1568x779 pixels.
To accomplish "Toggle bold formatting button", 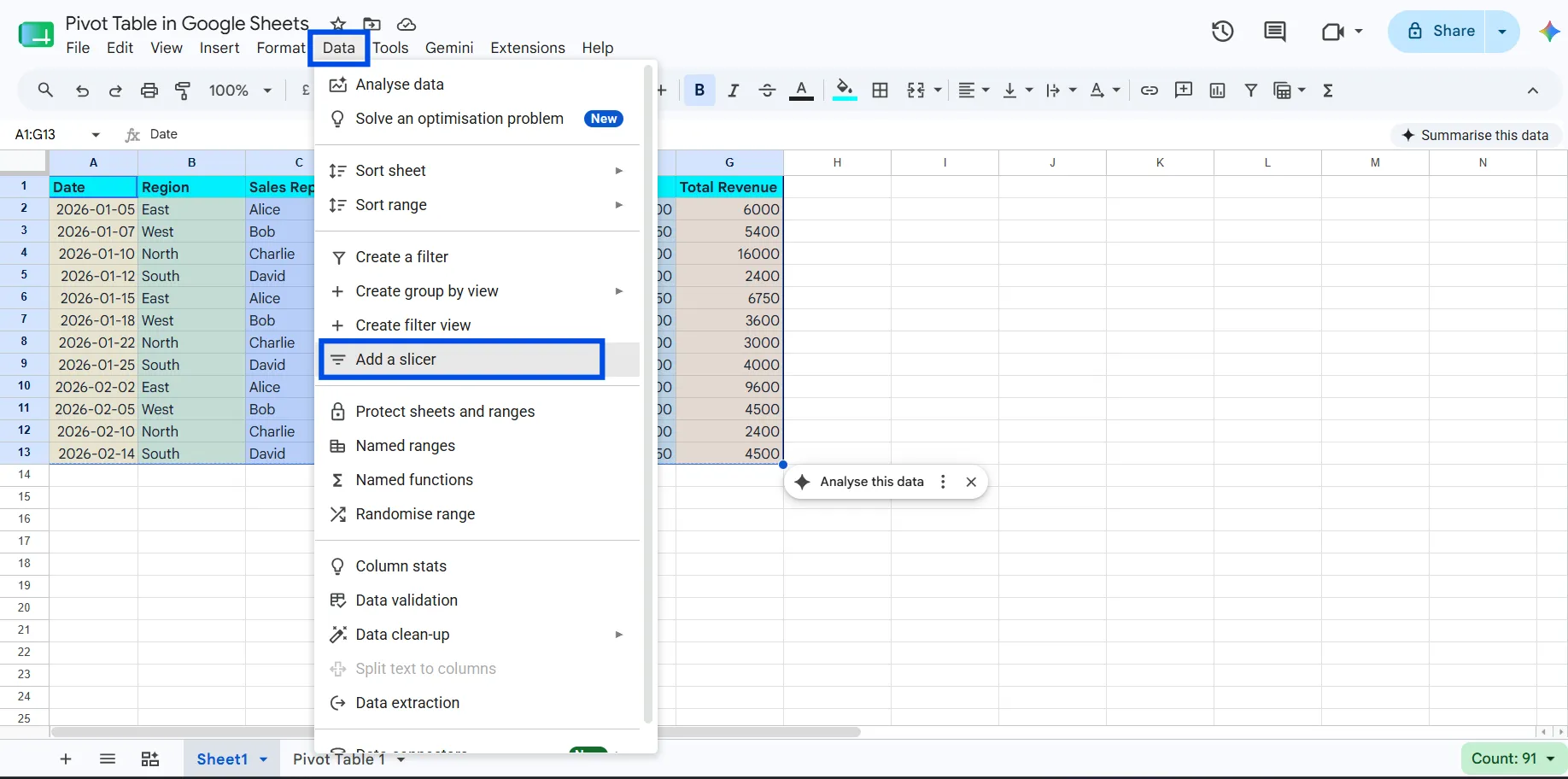I will pos(699,91).
